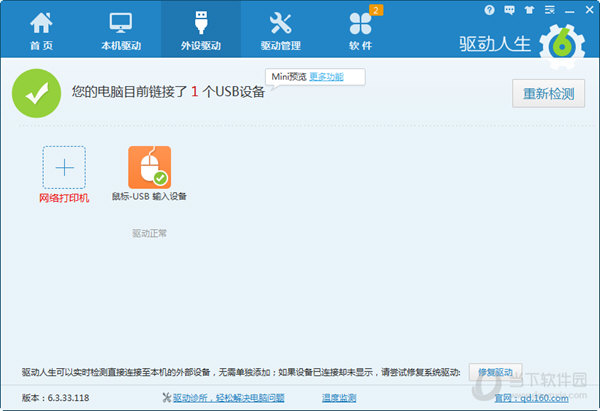This screenshot has width=600, height=411.
Task: Click the version 6.3.33.118 text
Action: click(x=55, y=398)
